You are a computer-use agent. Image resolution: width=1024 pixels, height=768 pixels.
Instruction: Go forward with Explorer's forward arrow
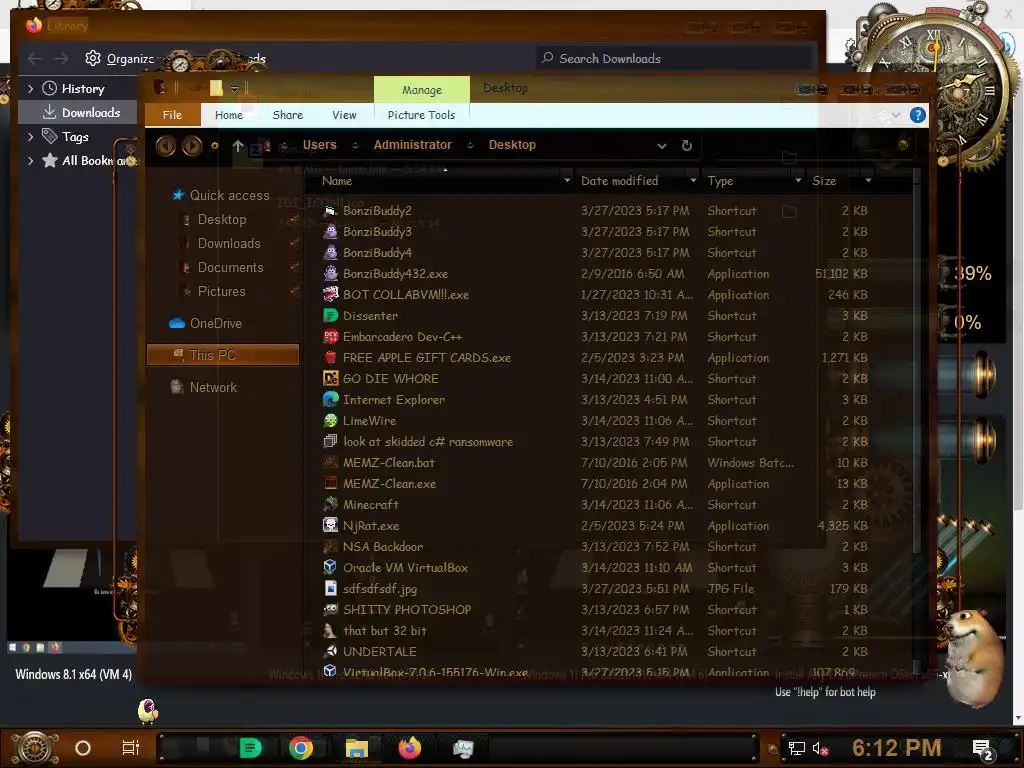click(x=191, y=146)
